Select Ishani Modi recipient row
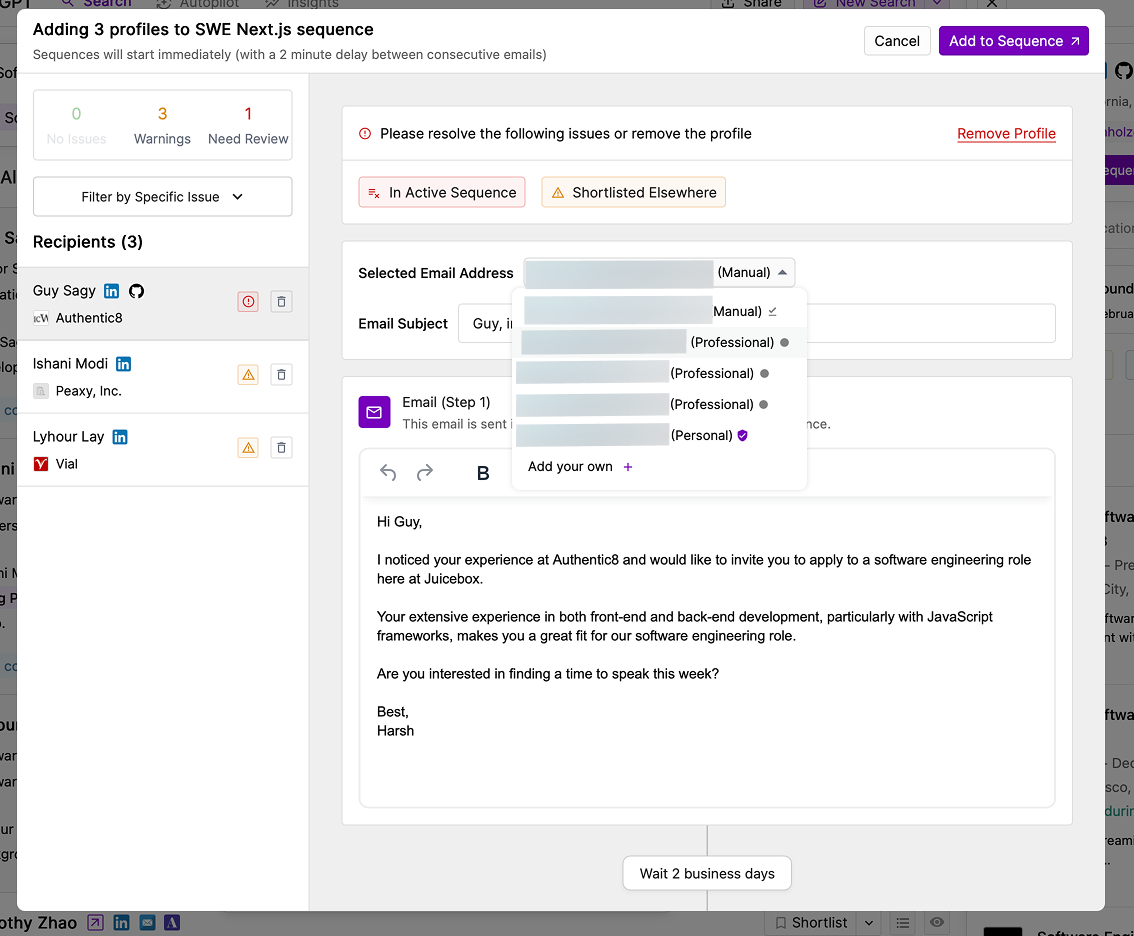The width and height of the screenshot is (1134, 936). coord(163,377)
